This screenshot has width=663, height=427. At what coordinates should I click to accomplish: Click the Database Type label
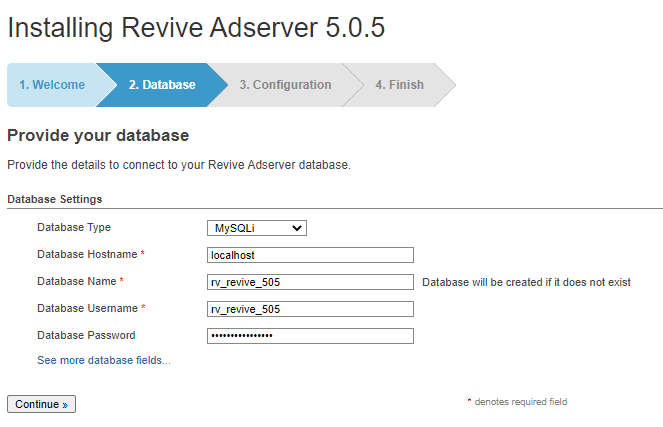(74, 227)
